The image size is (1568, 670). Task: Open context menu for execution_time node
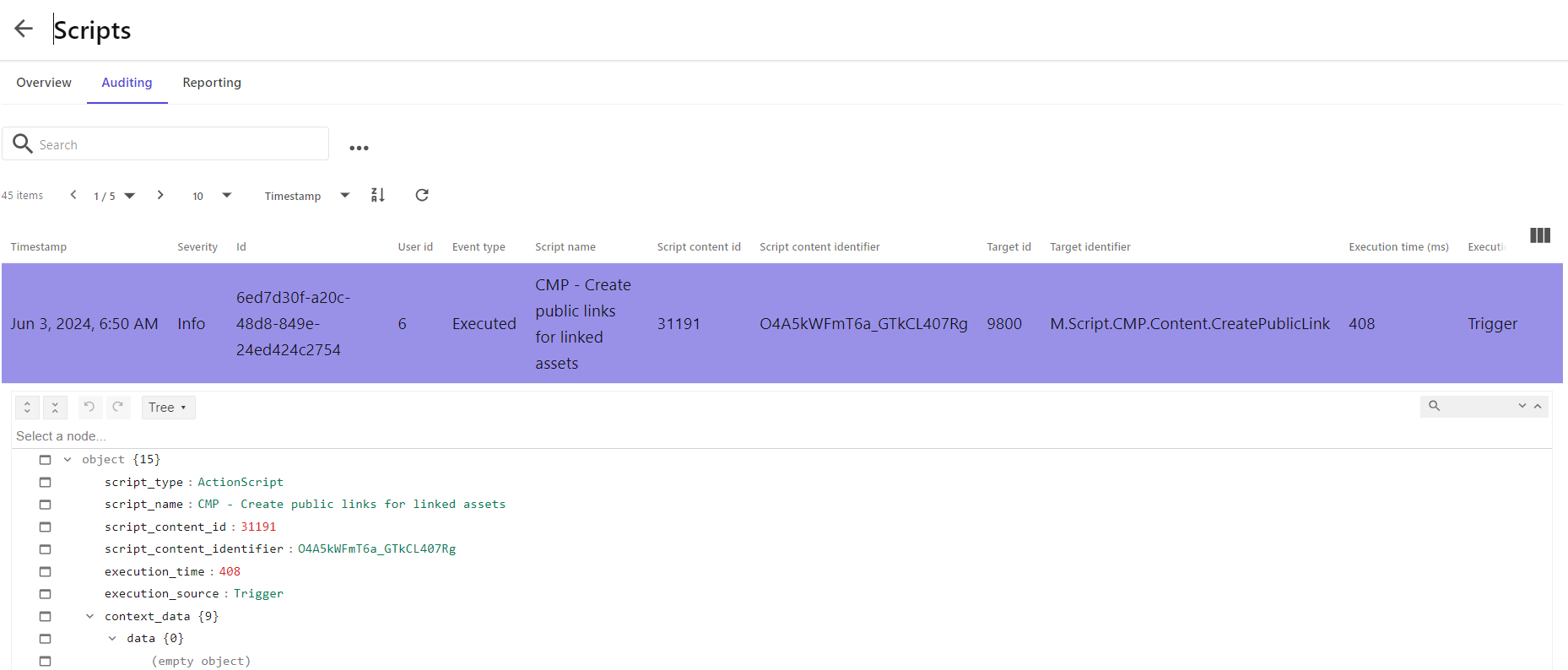click(x=46, y=572)
